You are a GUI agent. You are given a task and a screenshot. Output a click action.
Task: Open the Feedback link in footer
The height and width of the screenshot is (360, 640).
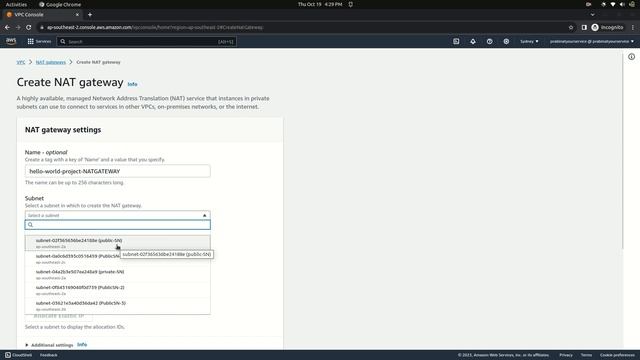tap(49, 355)
